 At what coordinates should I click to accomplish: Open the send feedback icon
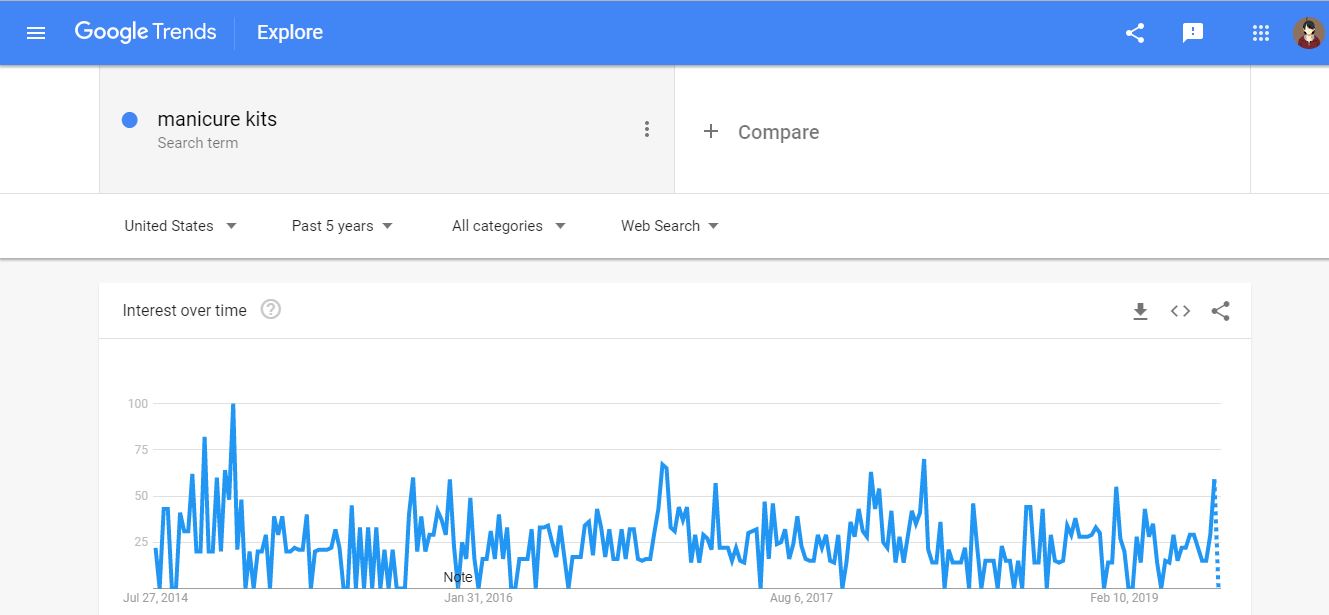[x=1192, y=33]
